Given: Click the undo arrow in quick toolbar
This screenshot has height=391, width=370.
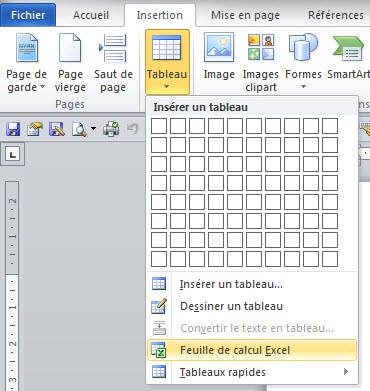Looking at the screenshot, I should pos(133,129).
